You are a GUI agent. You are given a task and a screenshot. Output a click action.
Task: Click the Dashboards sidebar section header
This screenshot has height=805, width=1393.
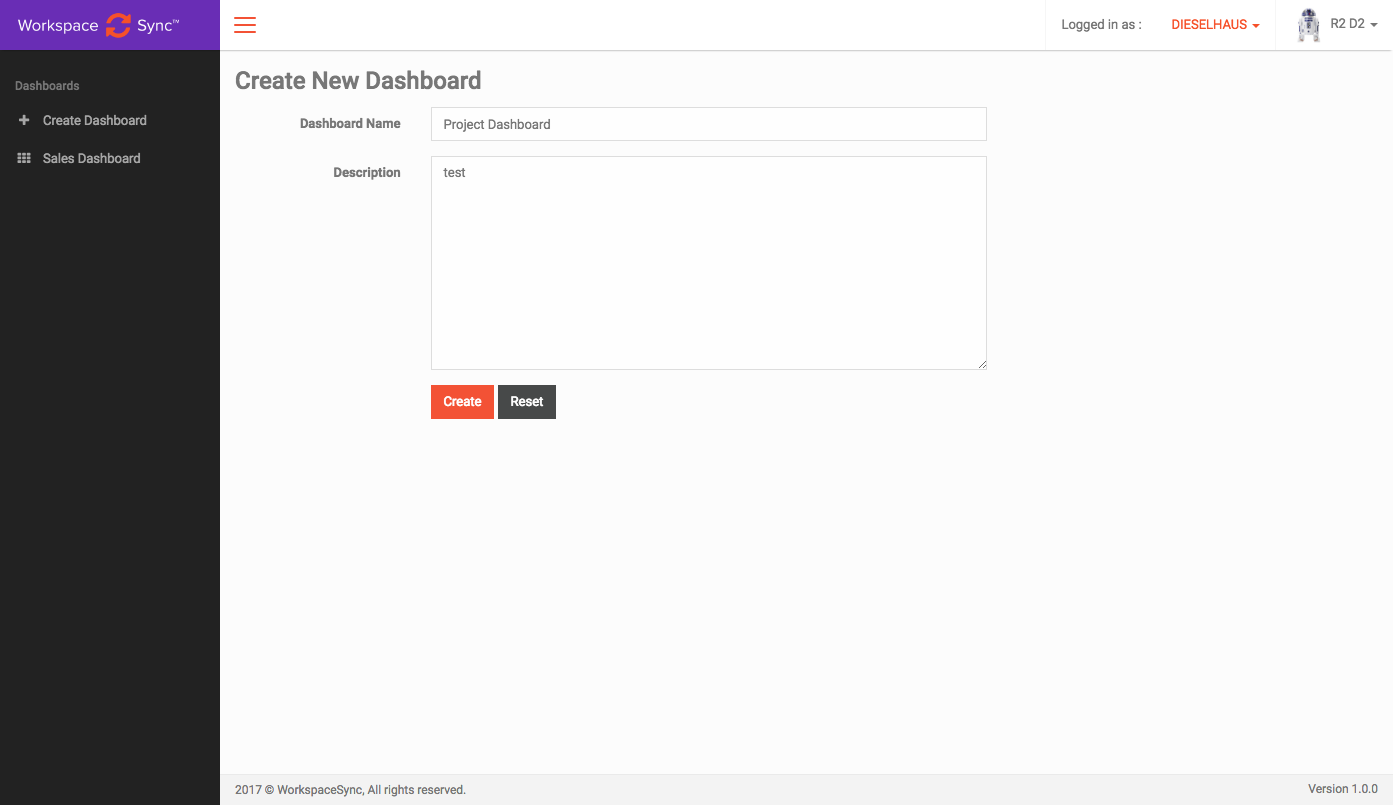click(x=47, y=86)
